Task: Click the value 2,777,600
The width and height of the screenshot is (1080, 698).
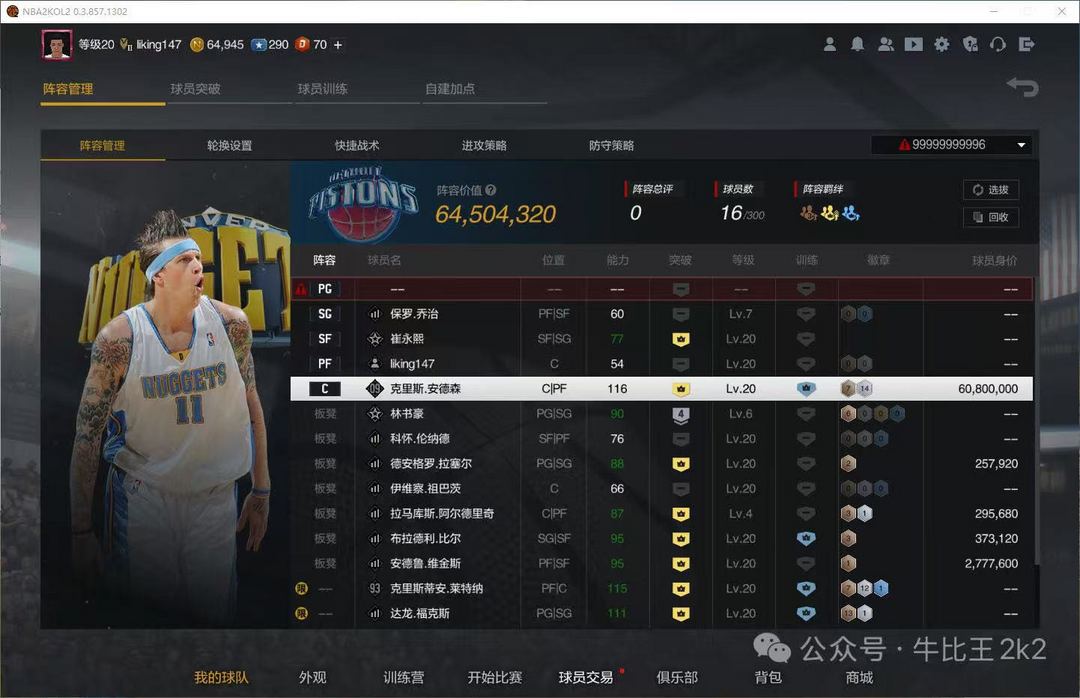Action: (x=991, y=564)
